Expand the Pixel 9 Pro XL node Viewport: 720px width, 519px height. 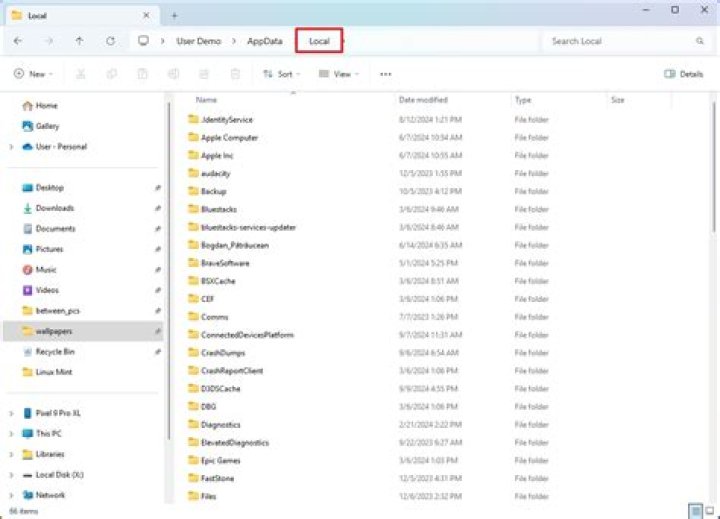pyautogui.click(x=11, y=413)
